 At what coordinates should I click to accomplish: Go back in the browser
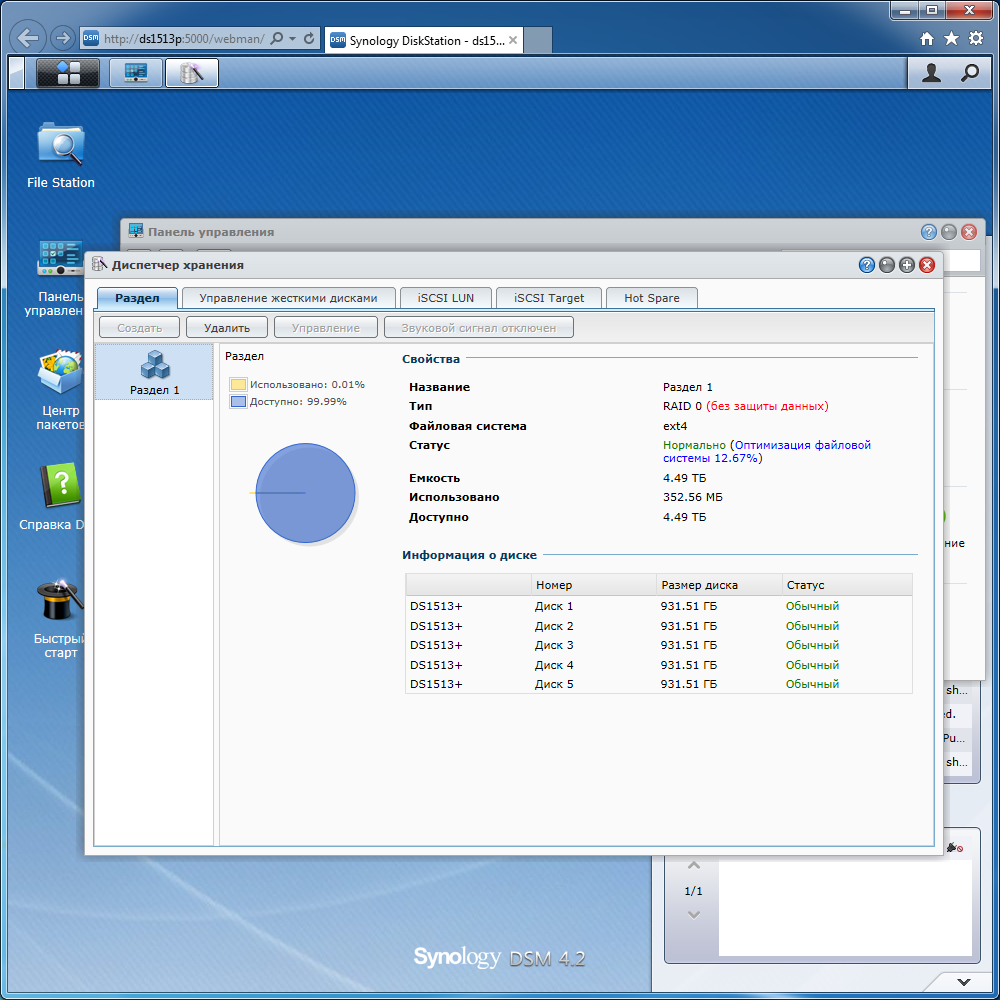28,38
